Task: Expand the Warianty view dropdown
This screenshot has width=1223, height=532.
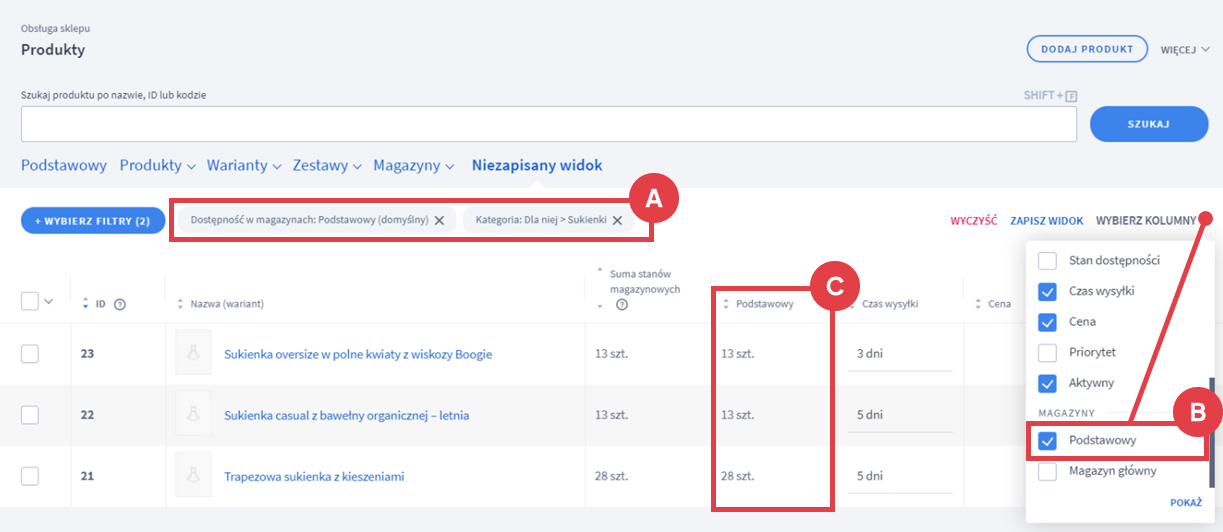Action: tap(244, 166)
